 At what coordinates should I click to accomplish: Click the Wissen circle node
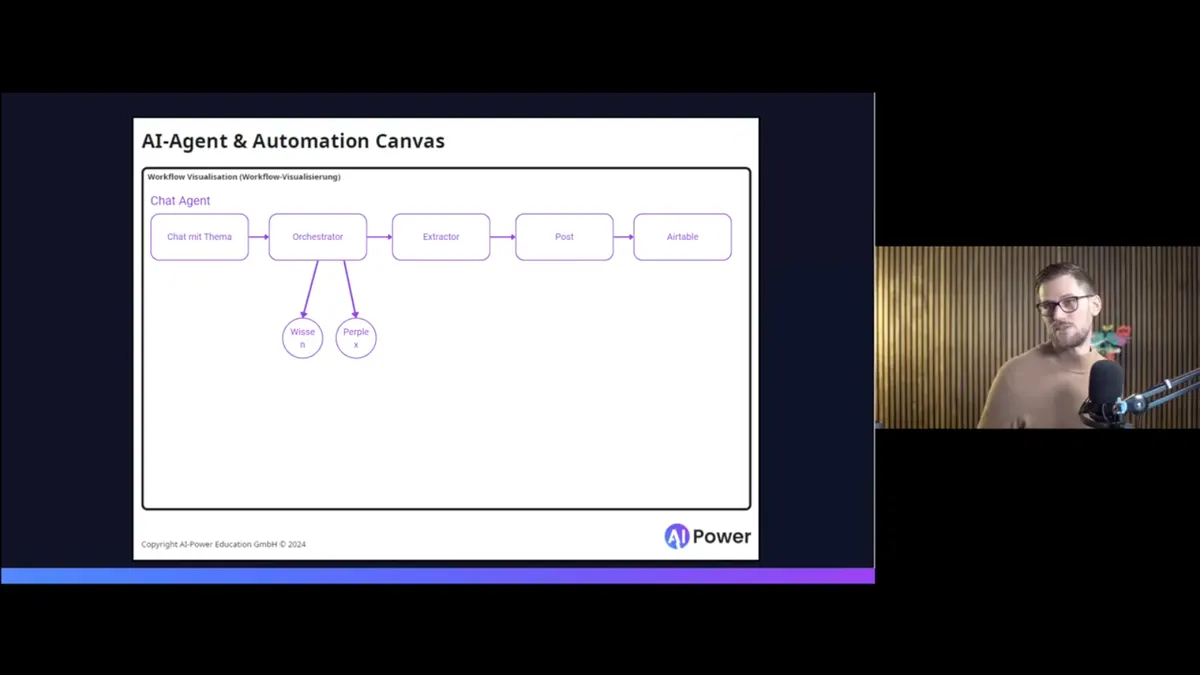coord(303,338)
